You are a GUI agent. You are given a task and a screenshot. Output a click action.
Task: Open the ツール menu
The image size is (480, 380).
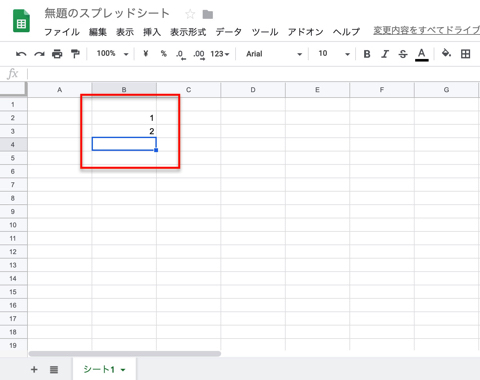click(x=265, y=32)
